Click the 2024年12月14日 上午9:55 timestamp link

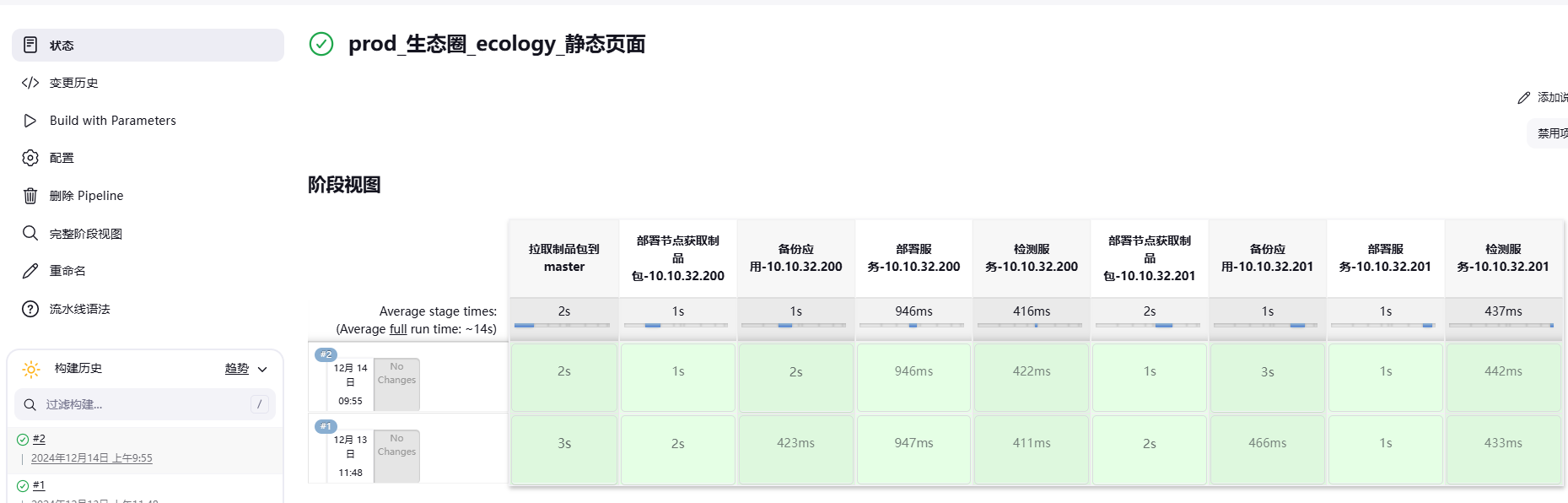click(x=92, y=458)
